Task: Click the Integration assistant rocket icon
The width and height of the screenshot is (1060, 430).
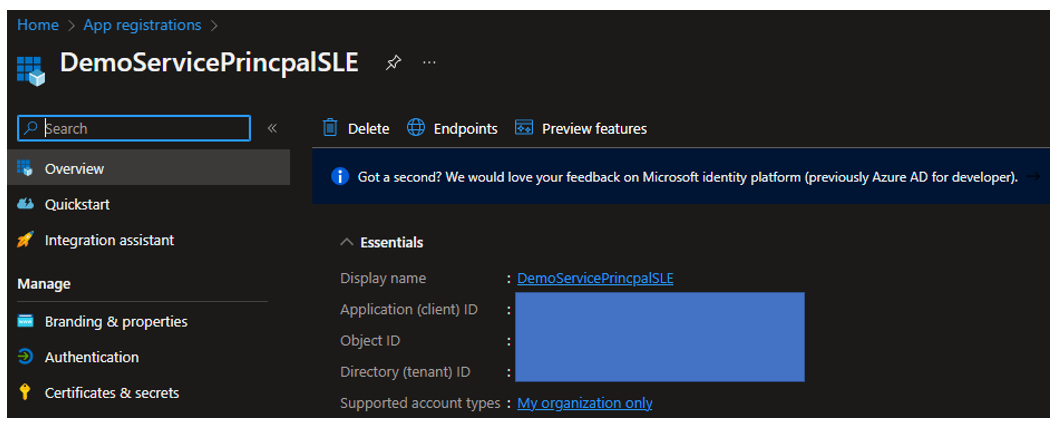Action: [x=25, y=239]
